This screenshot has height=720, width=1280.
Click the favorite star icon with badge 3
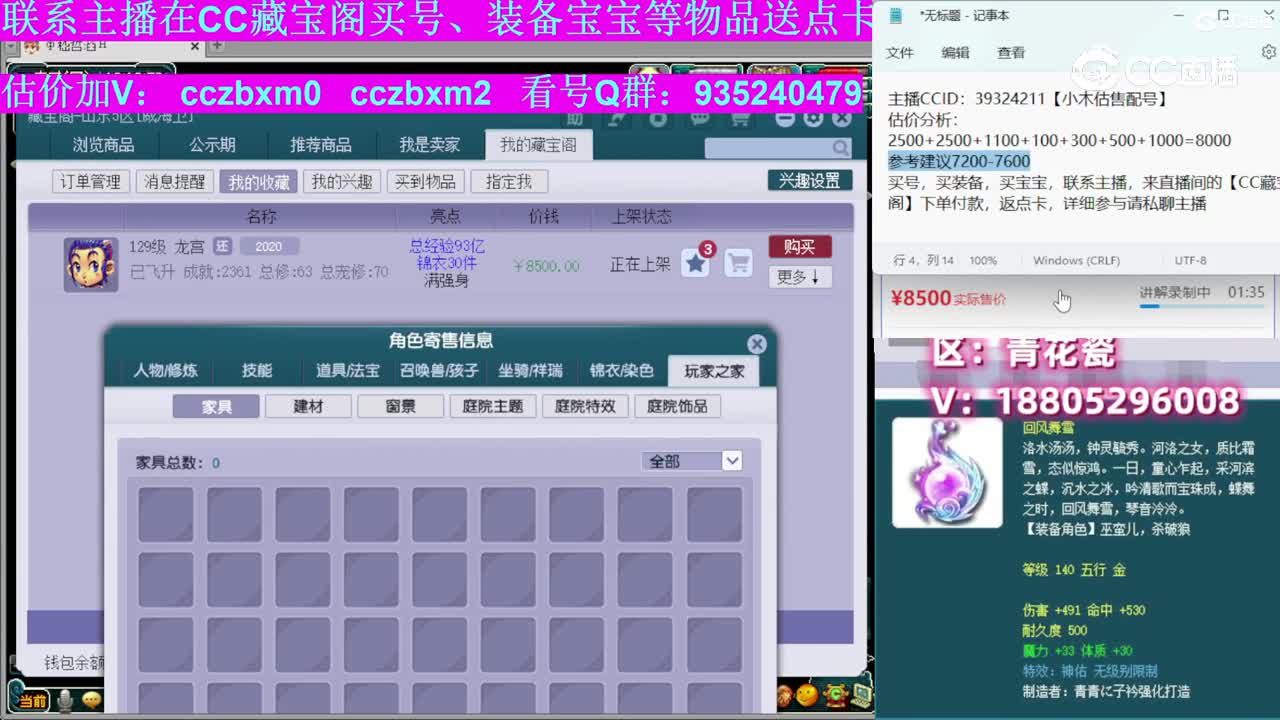[x=695, y=263]
